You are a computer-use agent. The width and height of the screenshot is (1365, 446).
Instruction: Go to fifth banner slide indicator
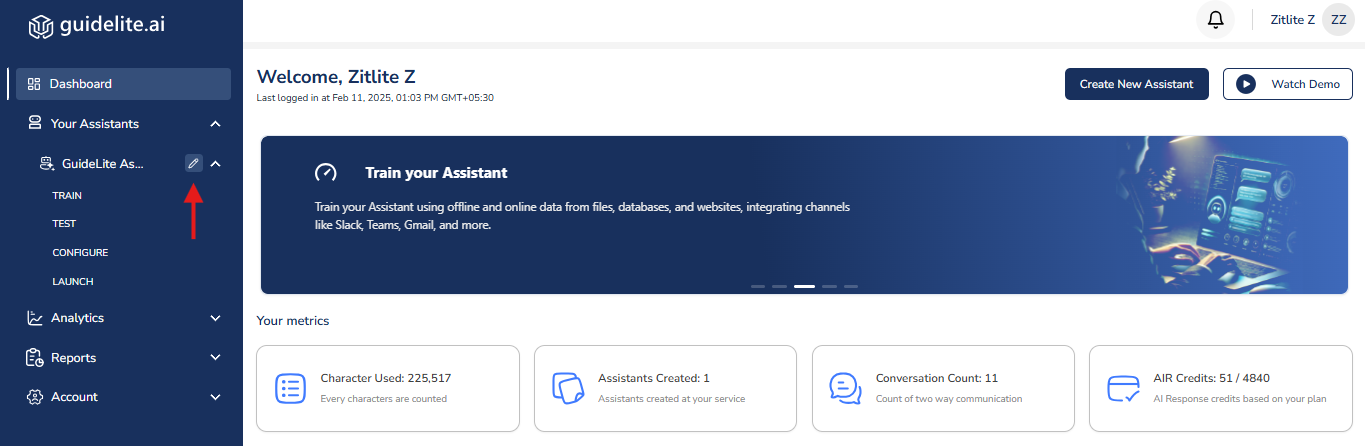[x=851, y=286]
